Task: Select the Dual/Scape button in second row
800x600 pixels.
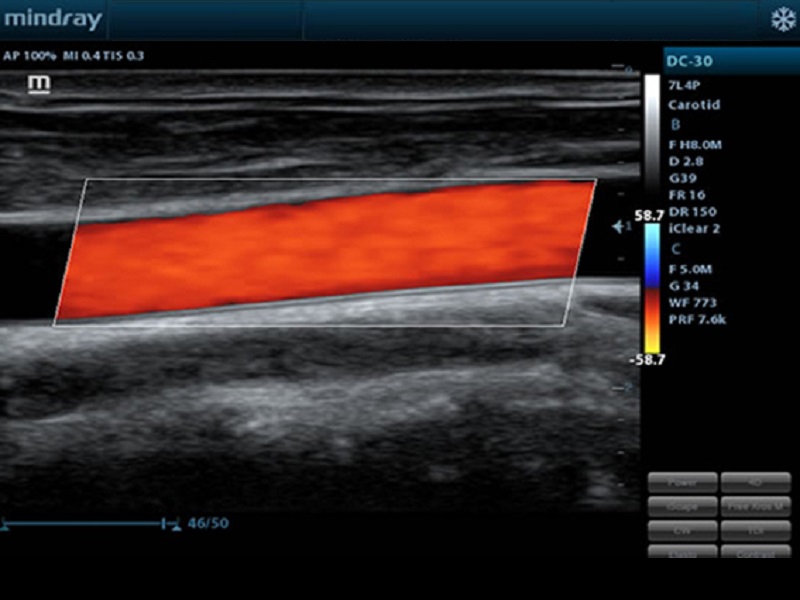Action: 683,506
